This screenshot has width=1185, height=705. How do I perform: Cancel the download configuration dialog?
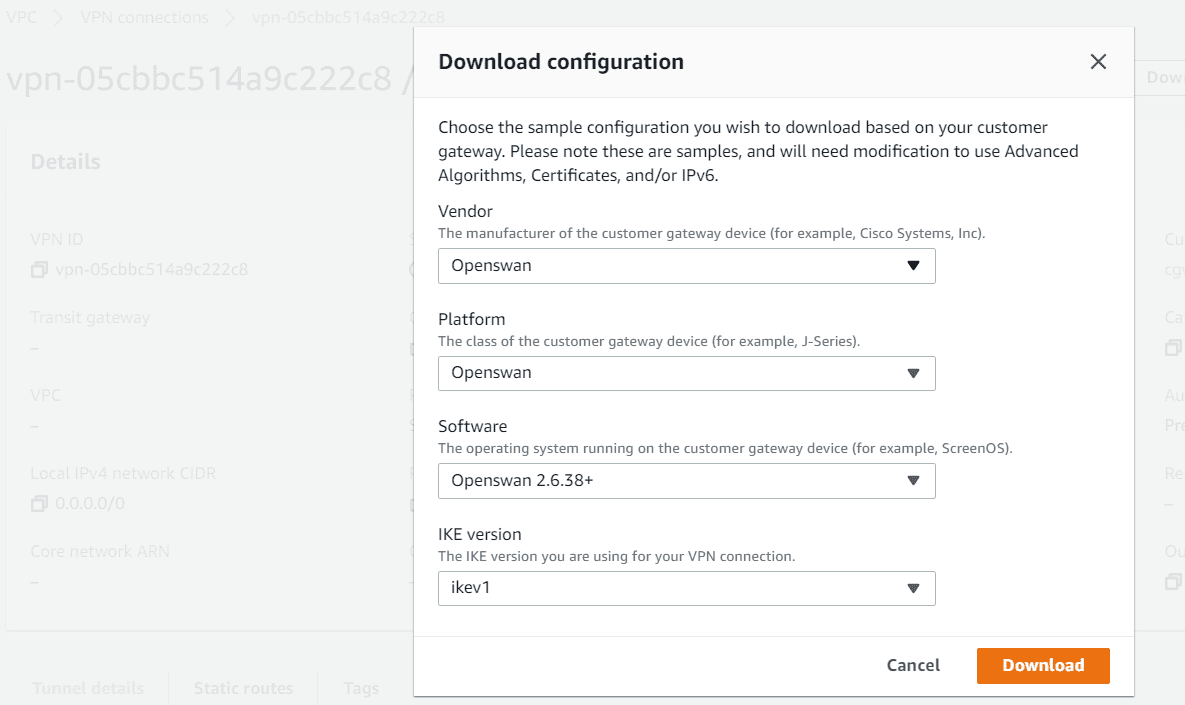click(x=913, y=665)
